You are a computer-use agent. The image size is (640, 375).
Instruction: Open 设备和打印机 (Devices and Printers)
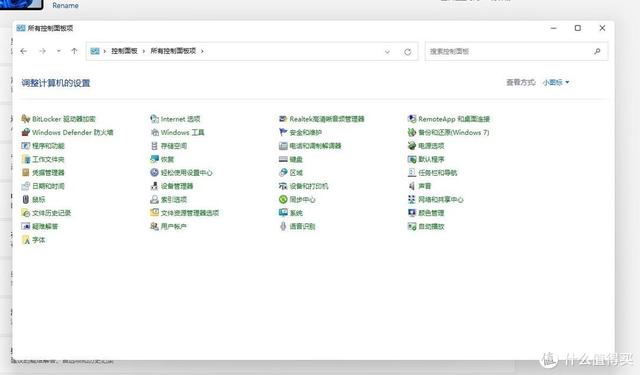[x=304, y=186]
